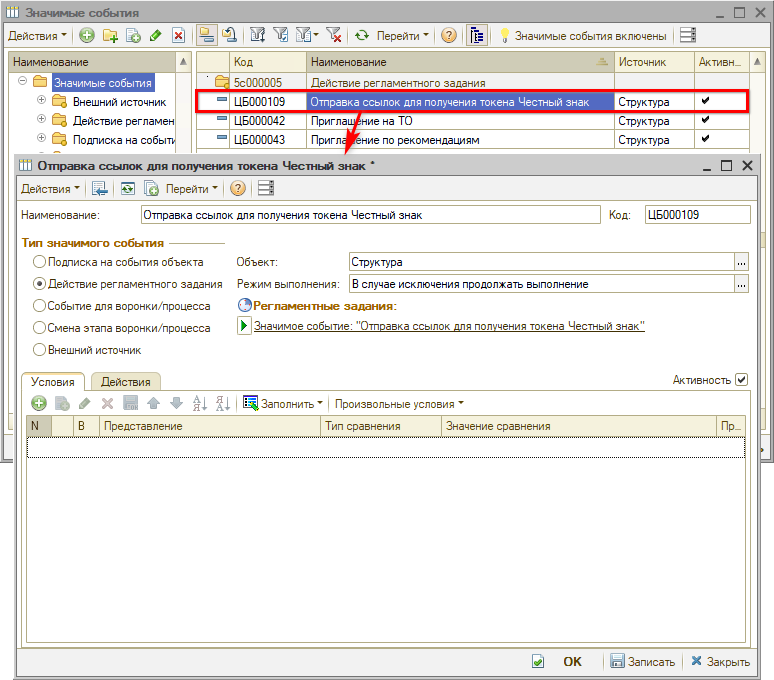Open the Действия dropdown in main window toolbar

37,35
